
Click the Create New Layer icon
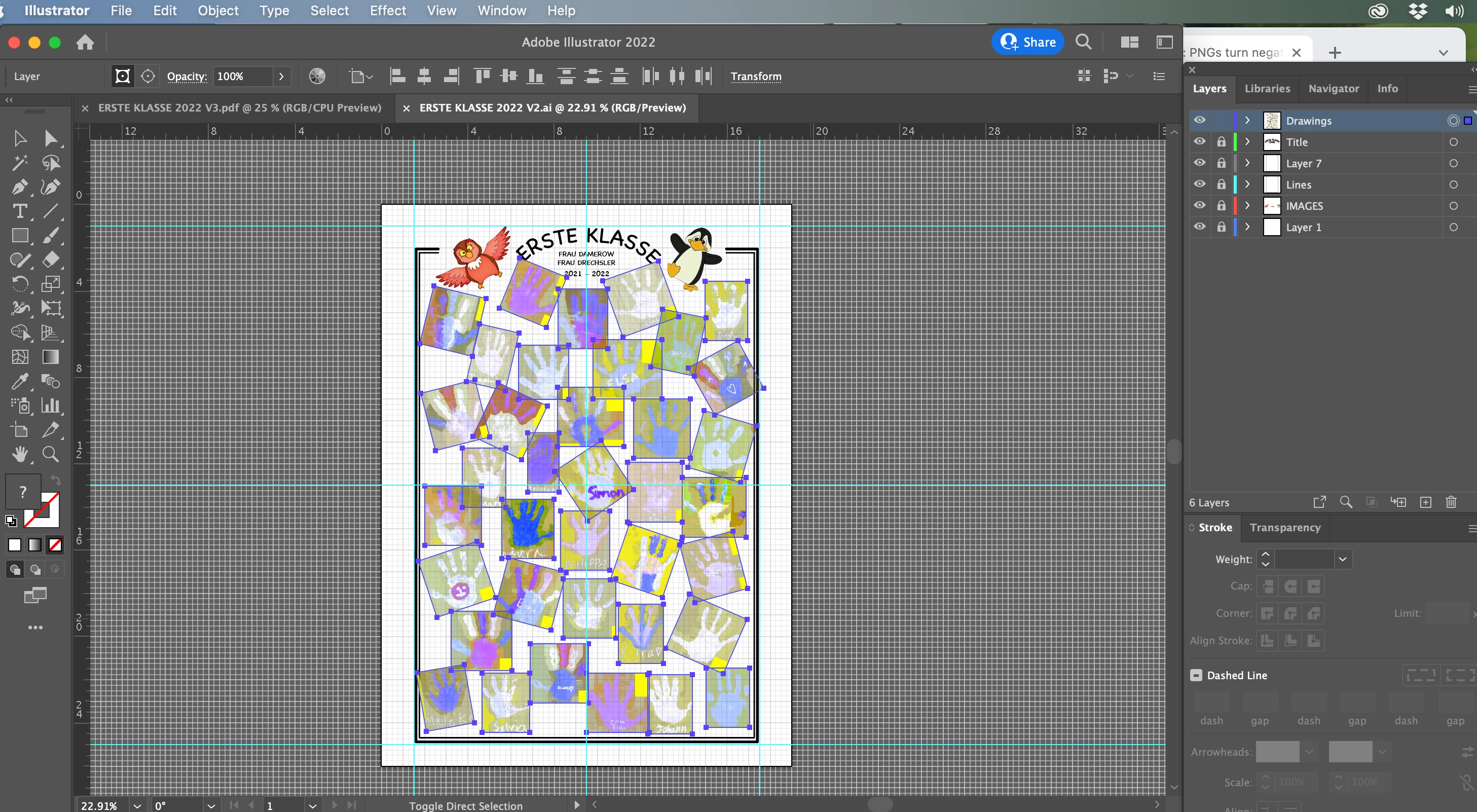1425,502
